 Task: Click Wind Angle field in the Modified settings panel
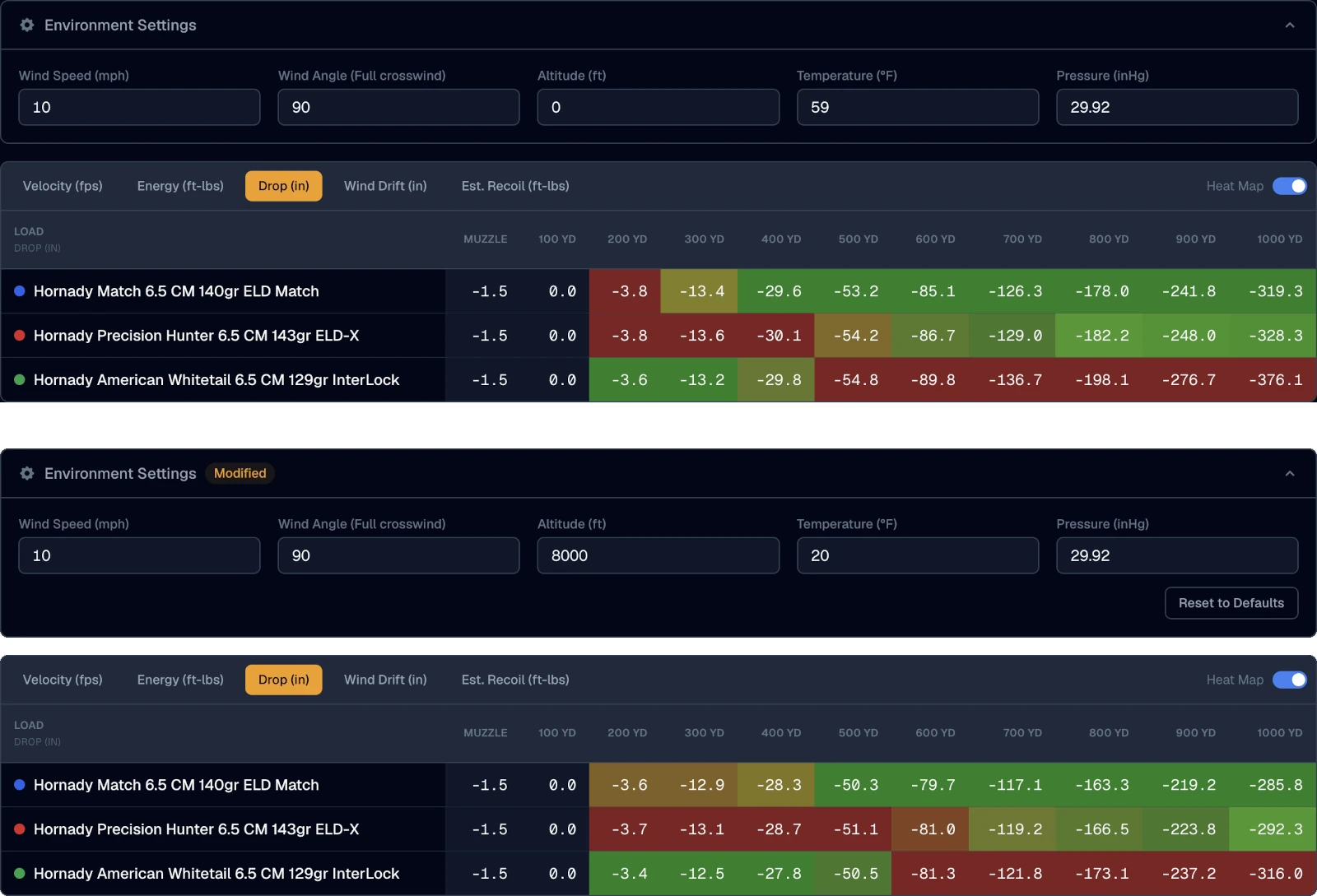398,555
